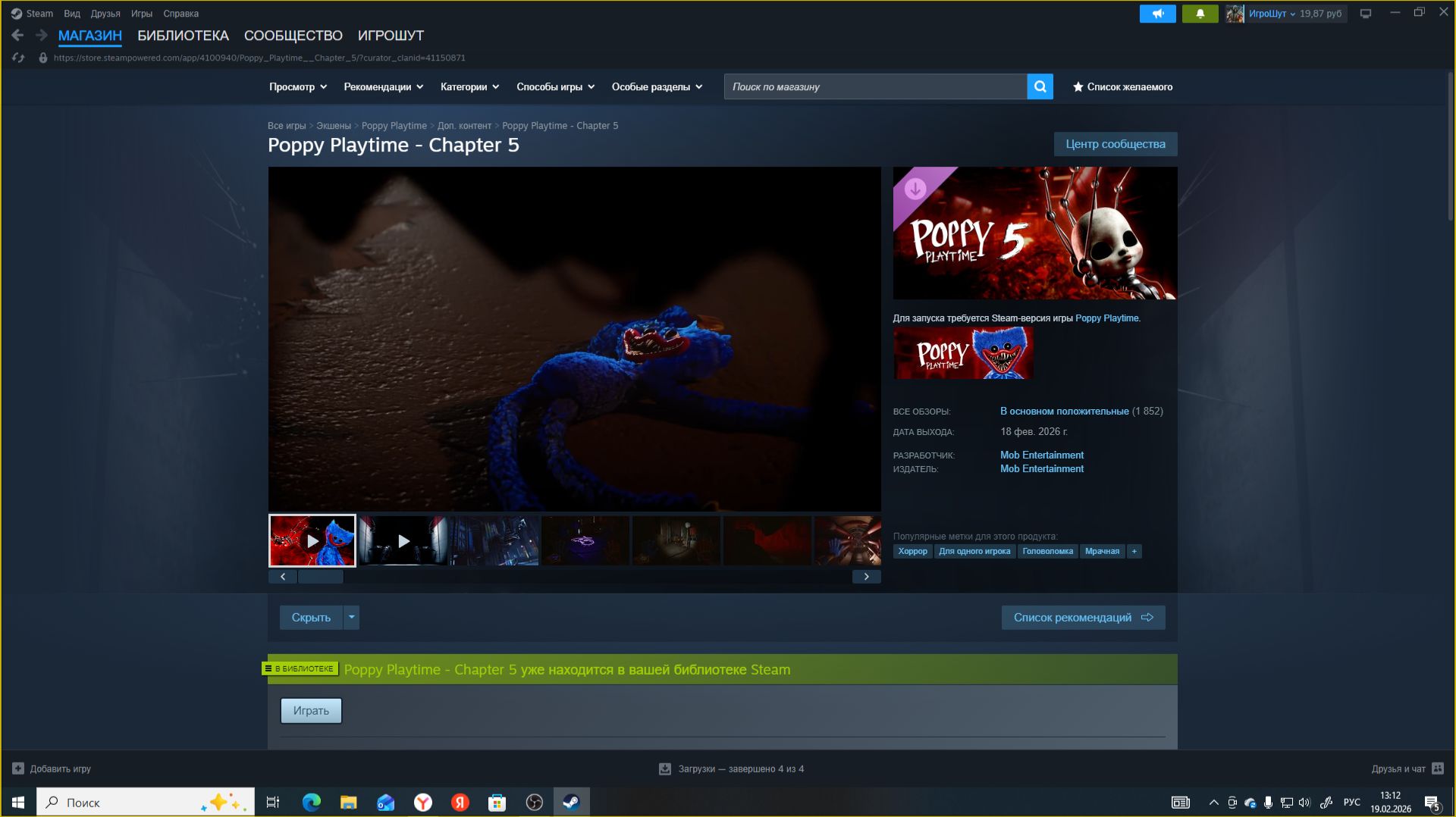Open В основном положительные reviews link
Screen dimensions: 1456x817
pyautogui.click(x=1064, y=412)
